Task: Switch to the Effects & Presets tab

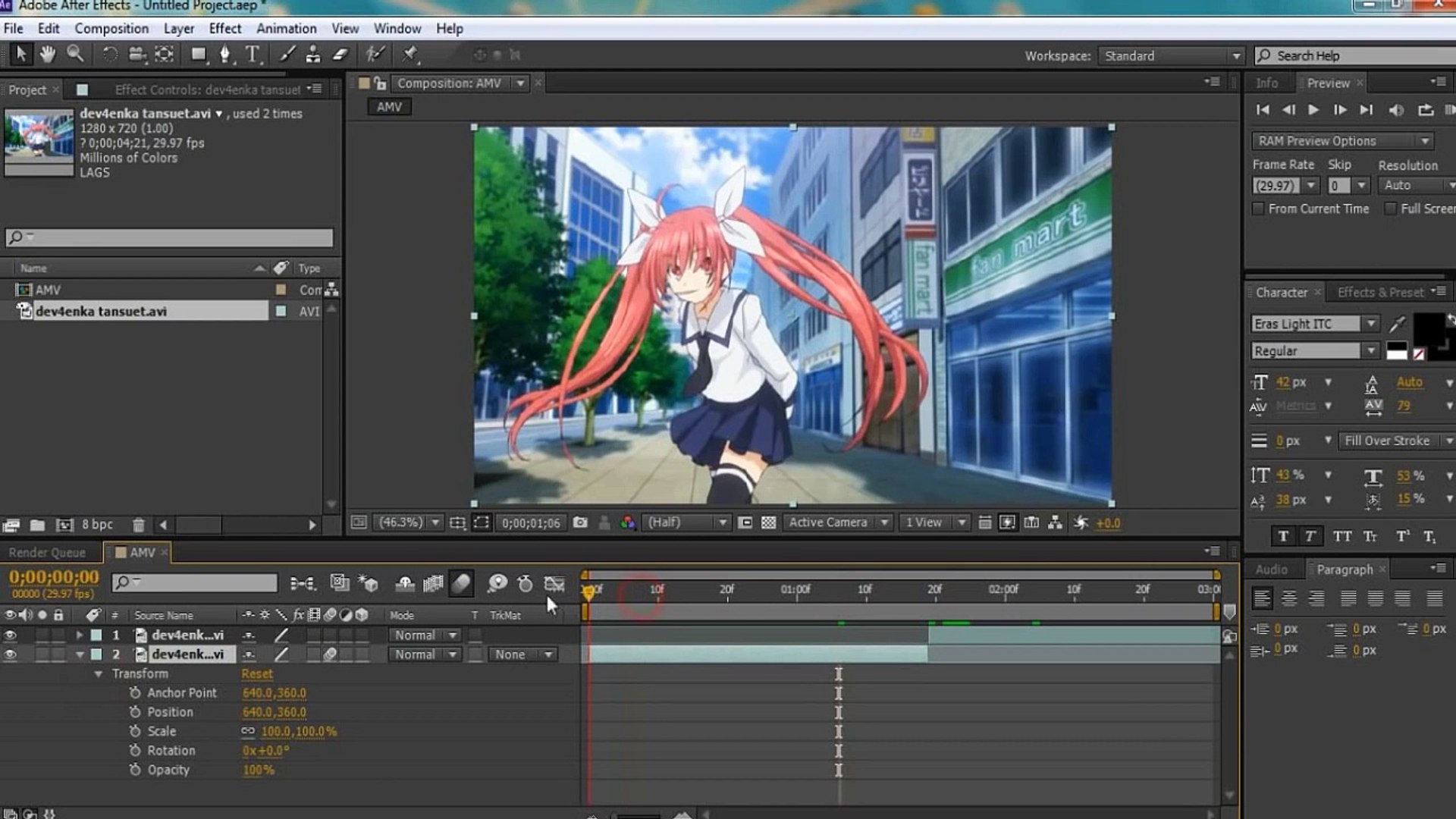Action: coord(1380,291)
